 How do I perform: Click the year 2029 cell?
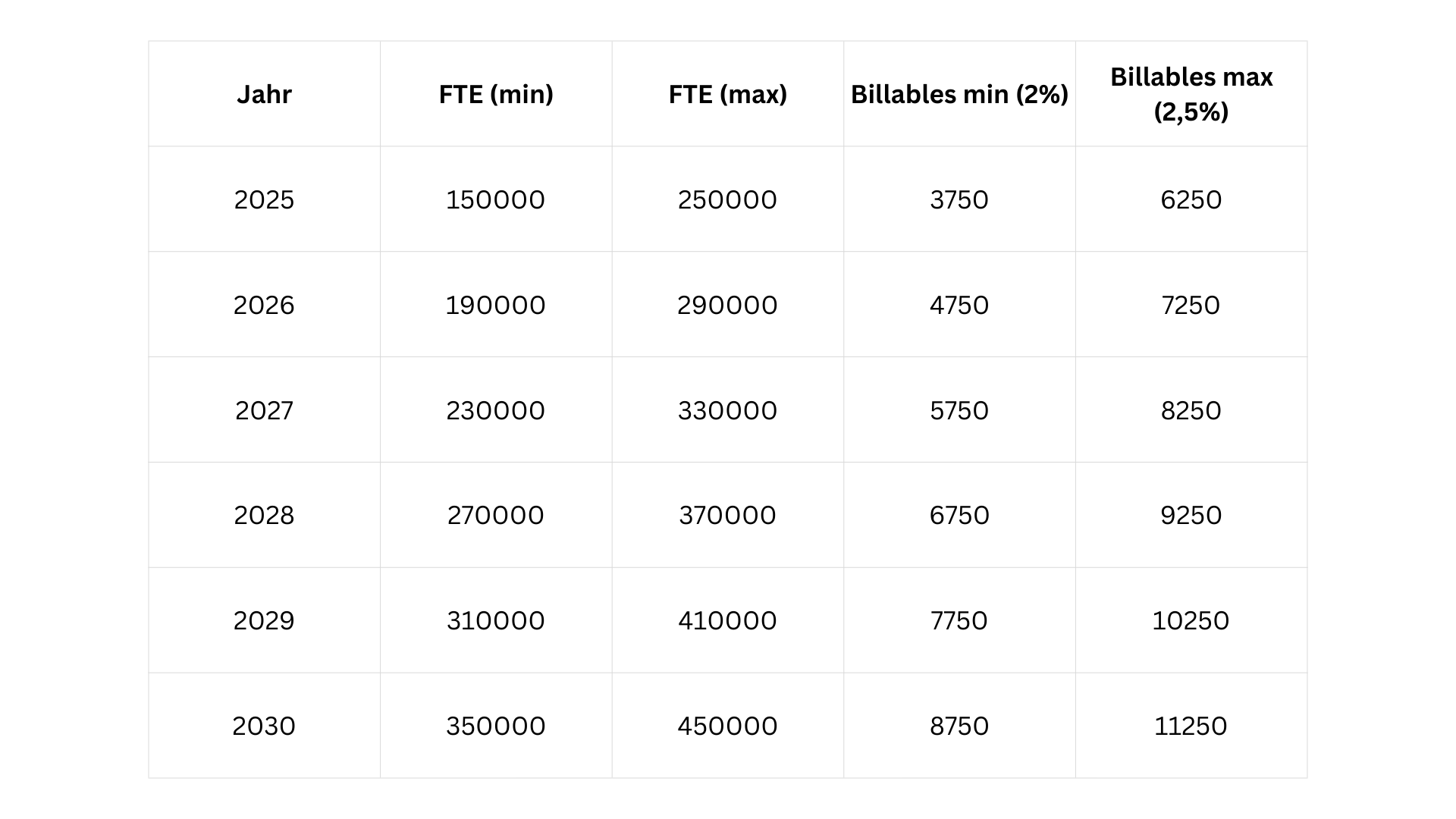pos(264,620)
